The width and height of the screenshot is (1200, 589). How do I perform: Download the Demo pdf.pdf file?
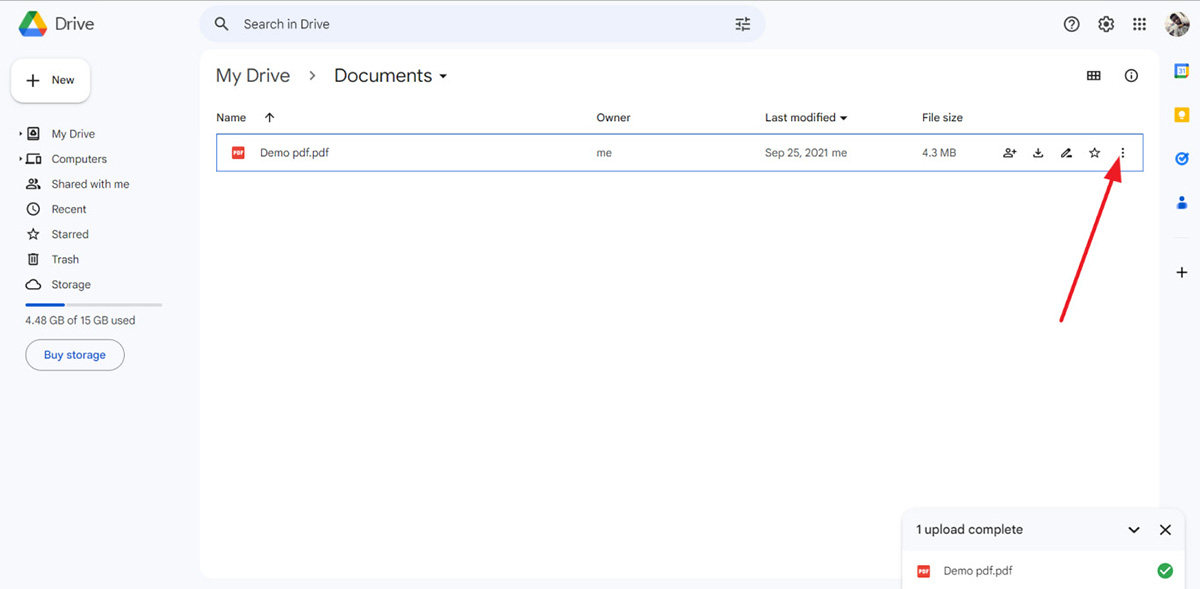click(1037, 152)
